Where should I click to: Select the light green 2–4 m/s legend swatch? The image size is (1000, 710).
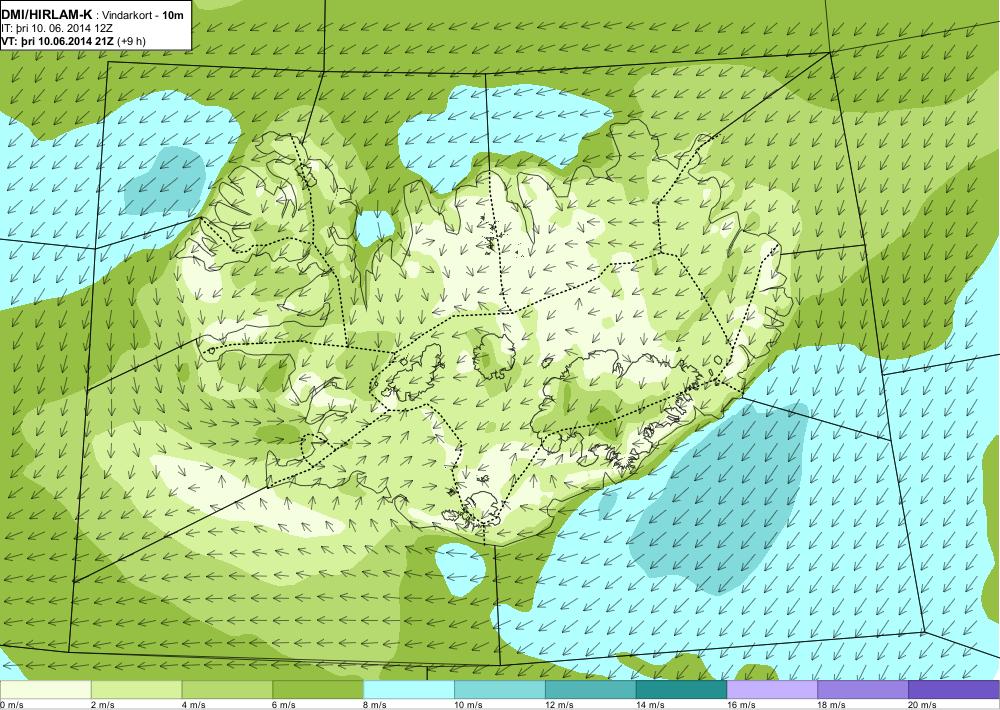(136, 690)
